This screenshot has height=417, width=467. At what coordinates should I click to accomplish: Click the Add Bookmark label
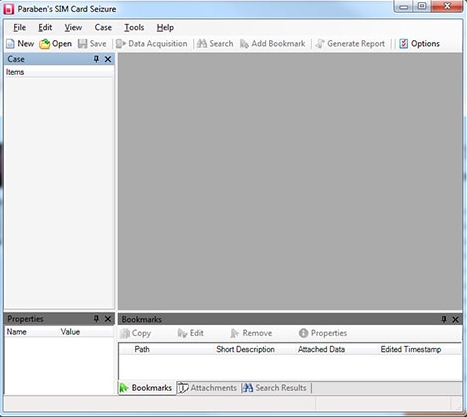(278, 44)
